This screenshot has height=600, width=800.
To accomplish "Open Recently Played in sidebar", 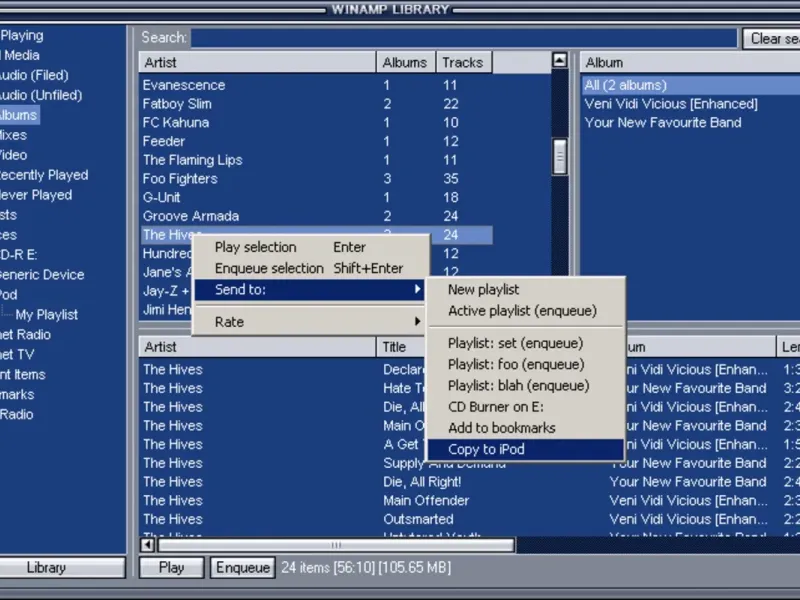I will pyautogui.click(x=44, y=175).
